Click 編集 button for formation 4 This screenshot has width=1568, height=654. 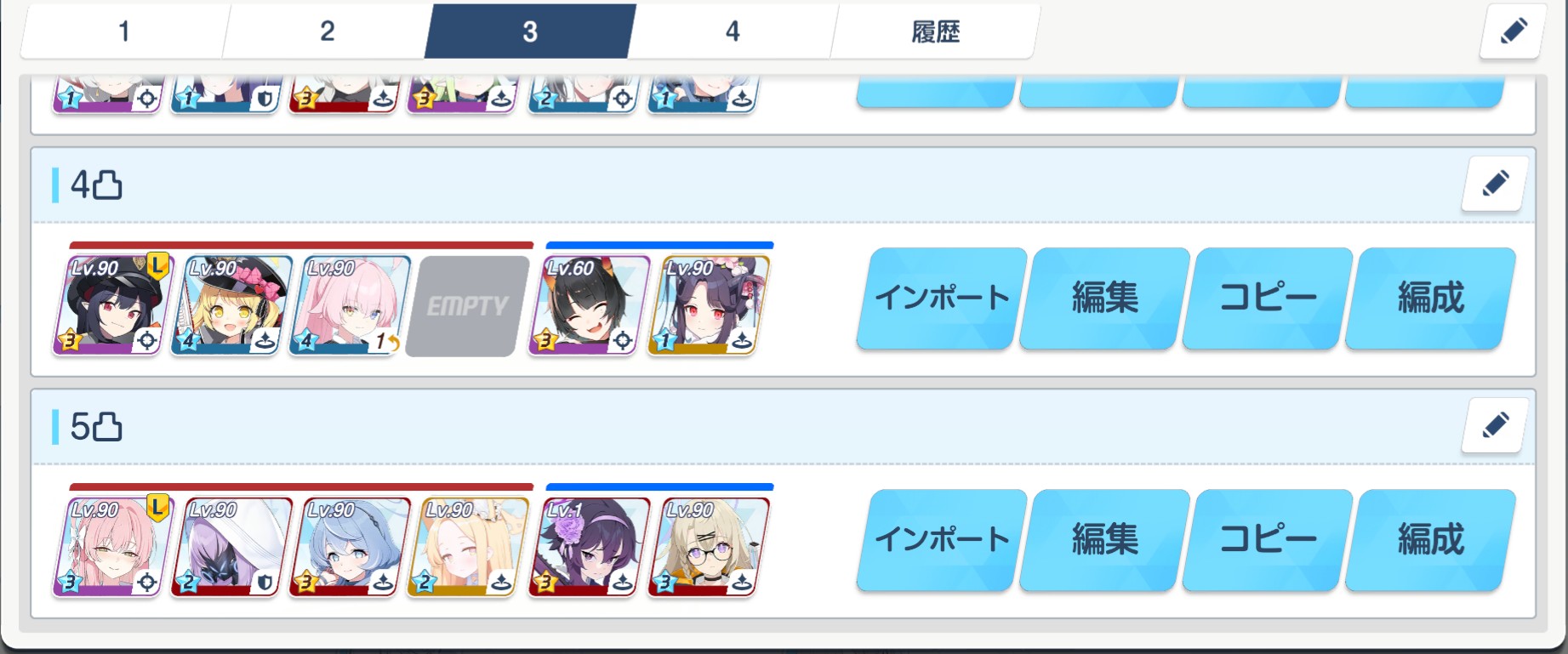point(1104,299)
